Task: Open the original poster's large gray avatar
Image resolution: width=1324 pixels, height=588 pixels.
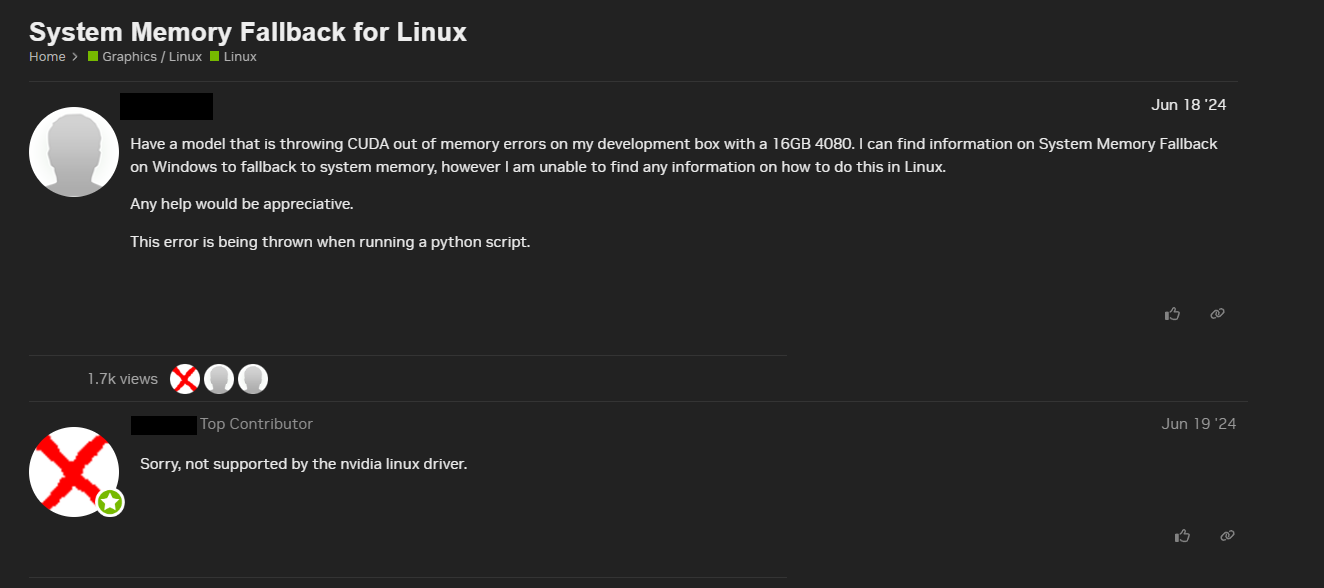Action: point(74,152)
